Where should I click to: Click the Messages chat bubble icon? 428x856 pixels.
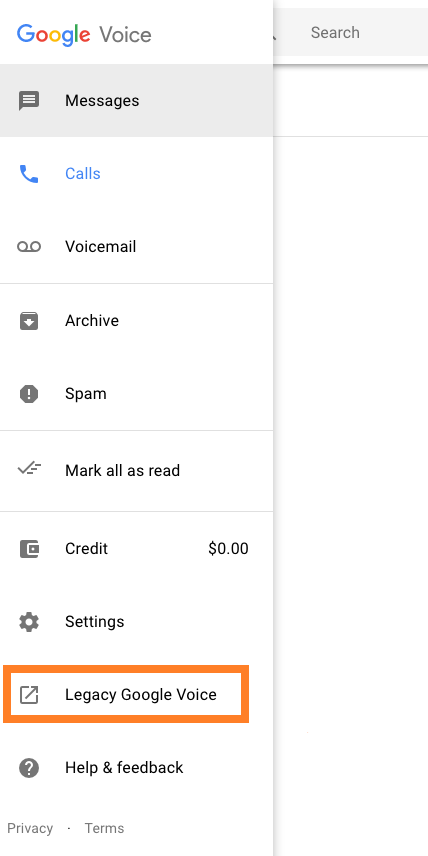(29, 100)
